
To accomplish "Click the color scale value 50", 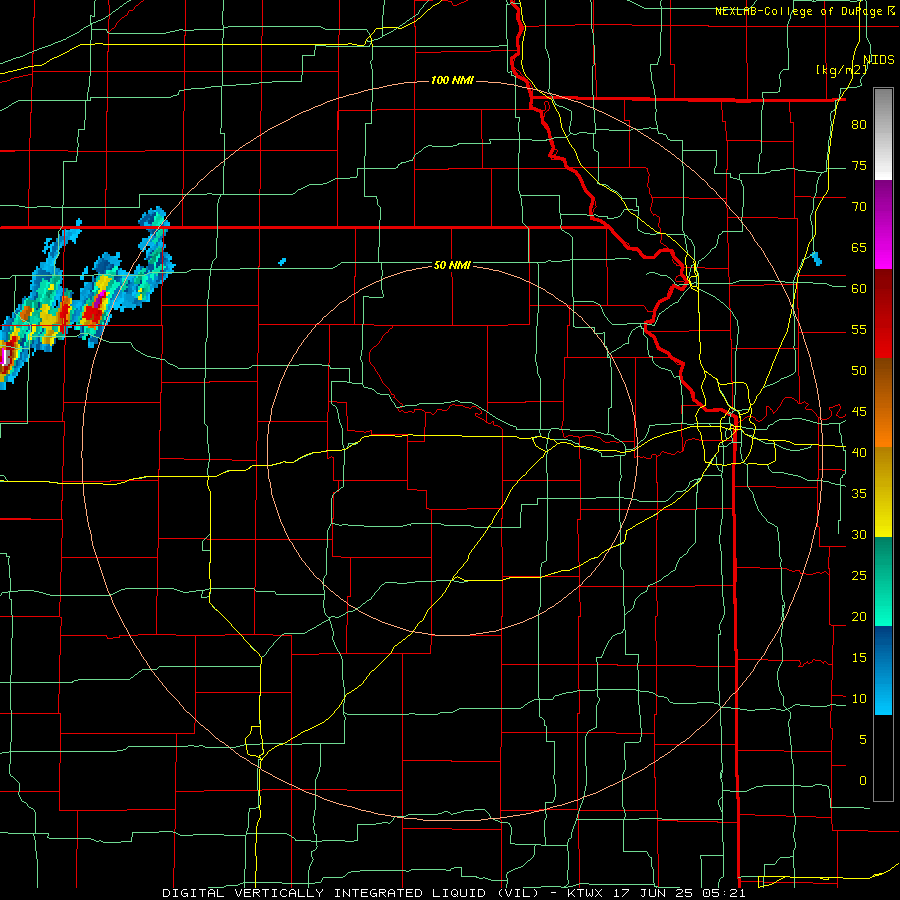I will tap(859, 370).
